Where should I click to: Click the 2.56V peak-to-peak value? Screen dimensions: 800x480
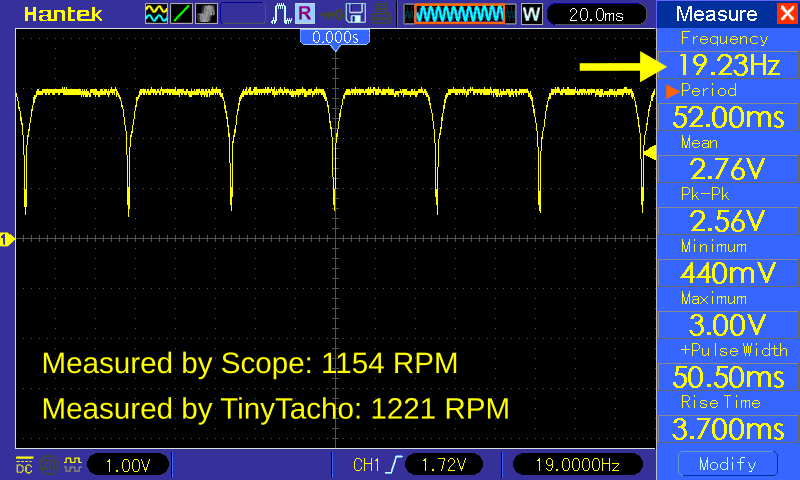729,221
